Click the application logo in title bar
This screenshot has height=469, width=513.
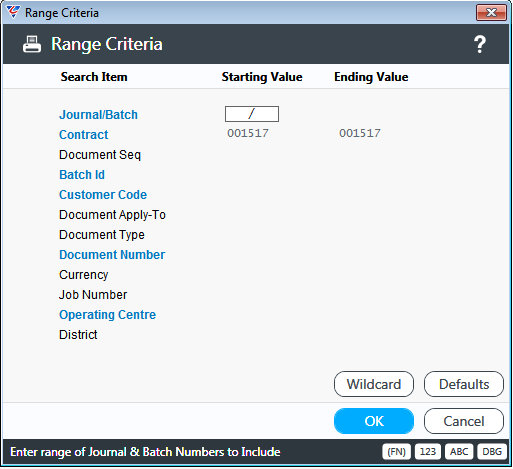(x=13, y=13)
